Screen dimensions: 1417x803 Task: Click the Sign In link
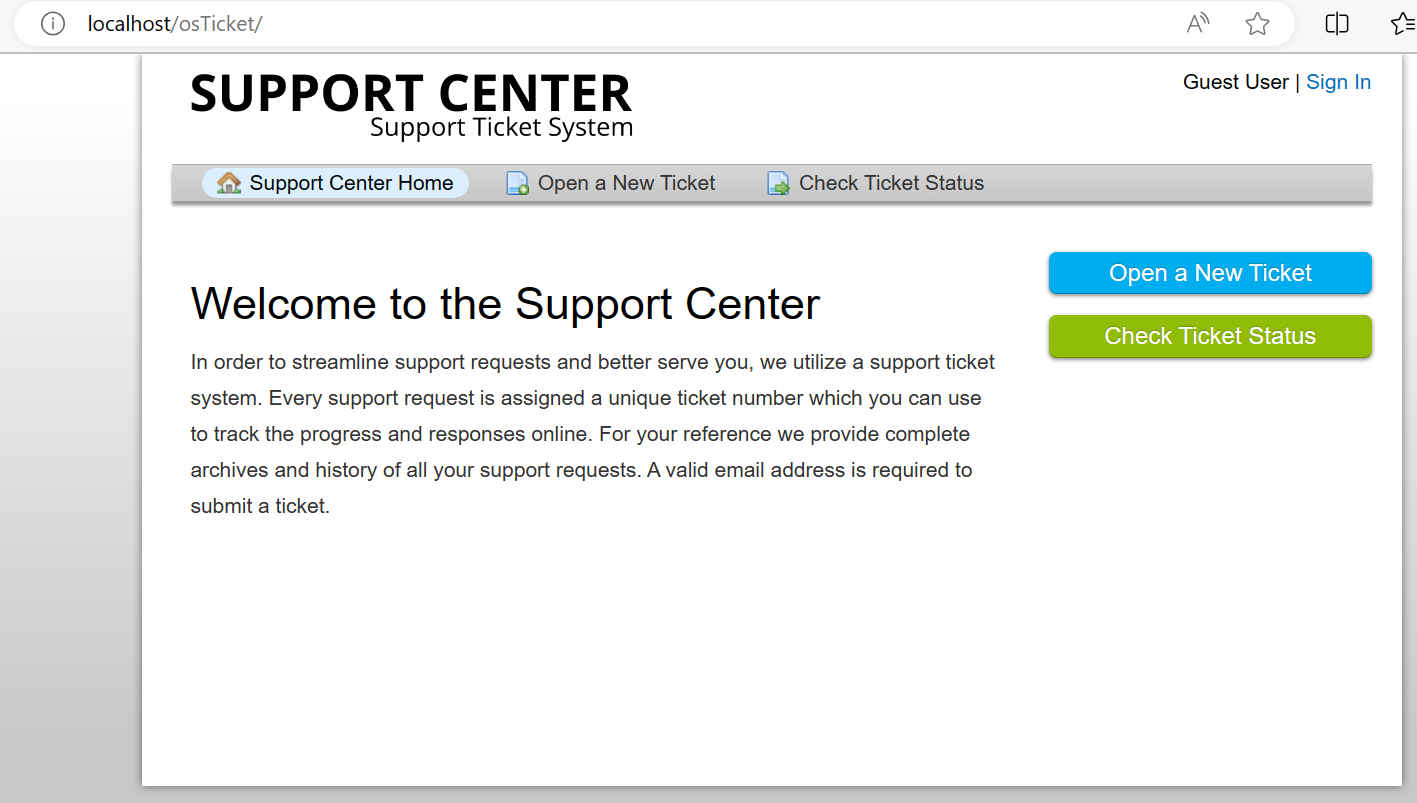click(1338, 82)
